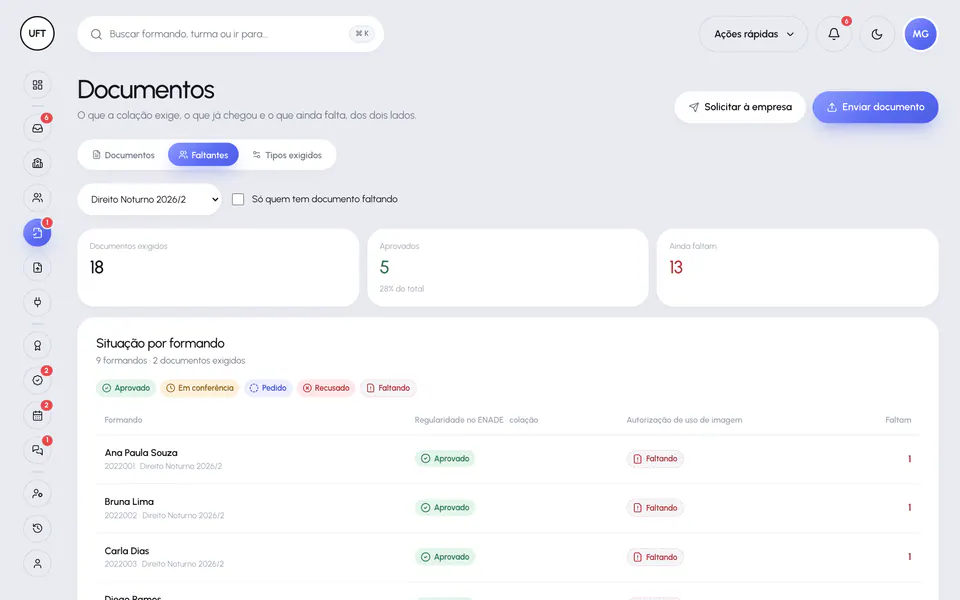Click the Em conferência legend chip
The image size is (960, 600).
pyautogui.click(x=200, y=388)
